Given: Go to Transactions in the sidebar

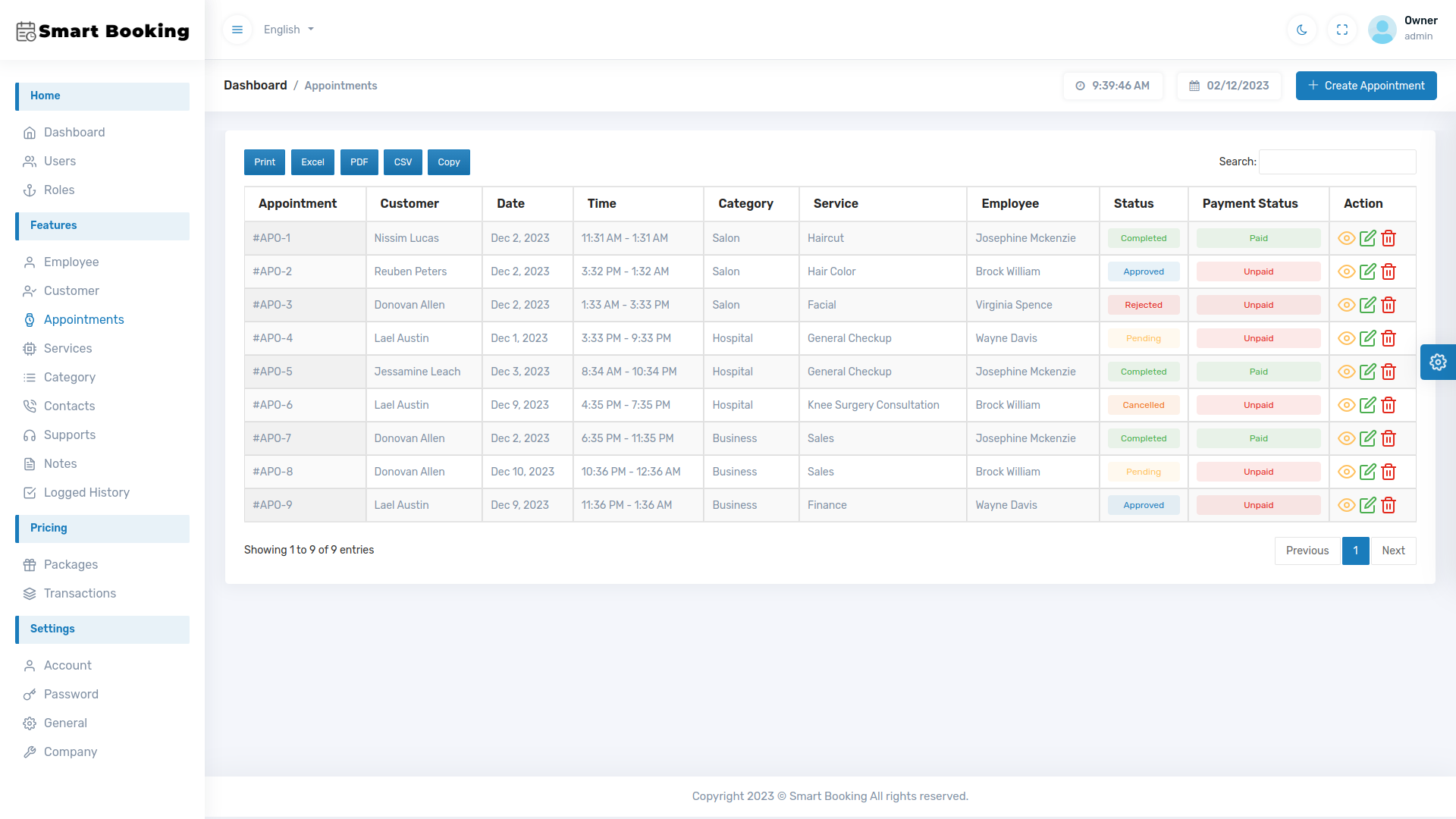Looking at the screenshot, I should tap(80, 593).
